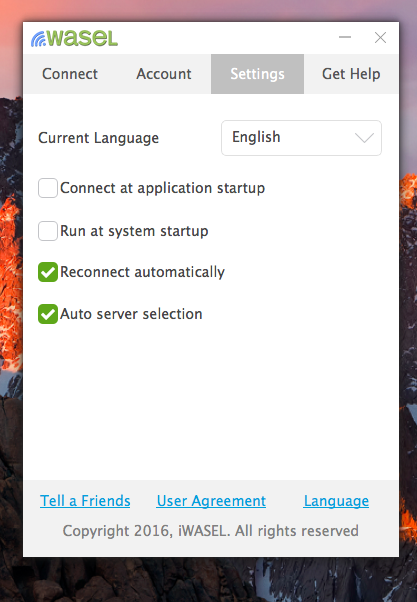
Task: Open the Tell a Friends link
Action: click(x=85, y=501)
